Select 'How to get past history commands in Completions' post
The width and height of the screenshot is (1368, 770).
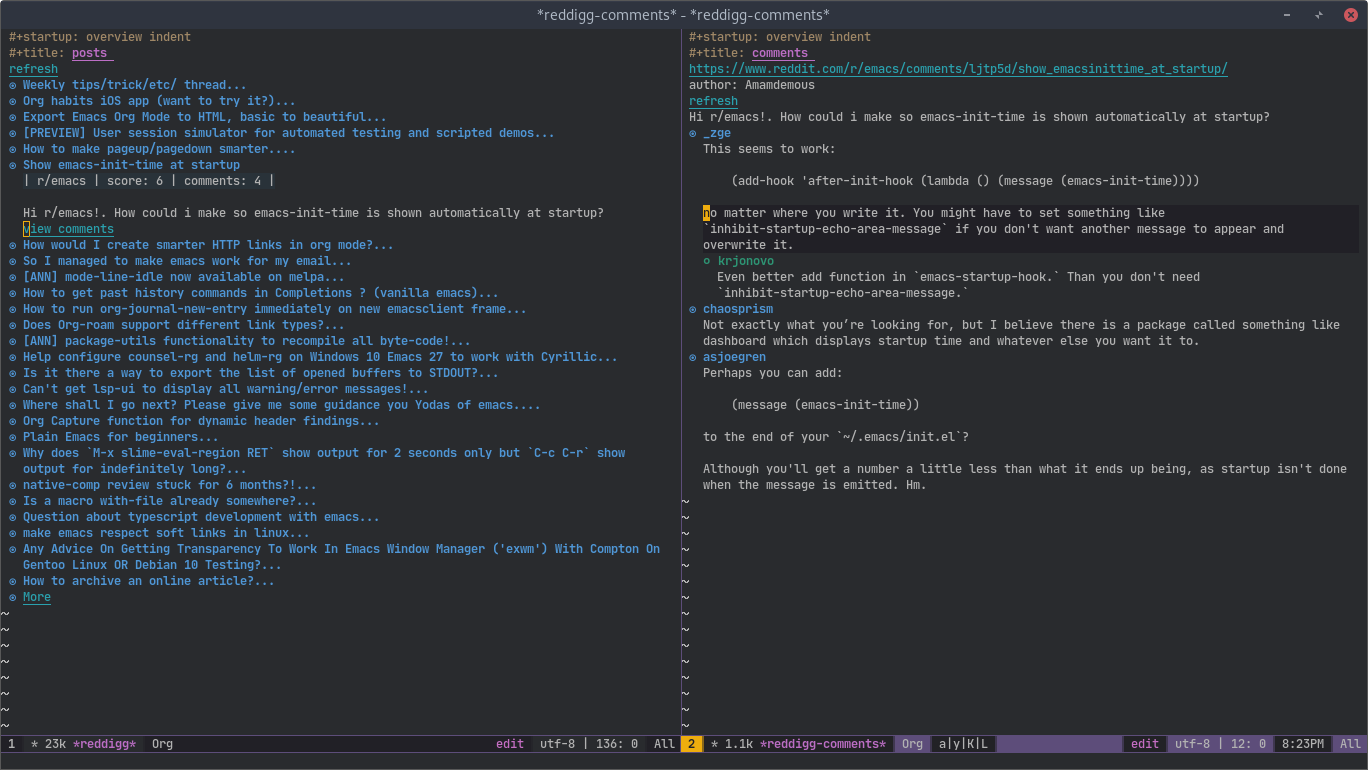[261, 293]
